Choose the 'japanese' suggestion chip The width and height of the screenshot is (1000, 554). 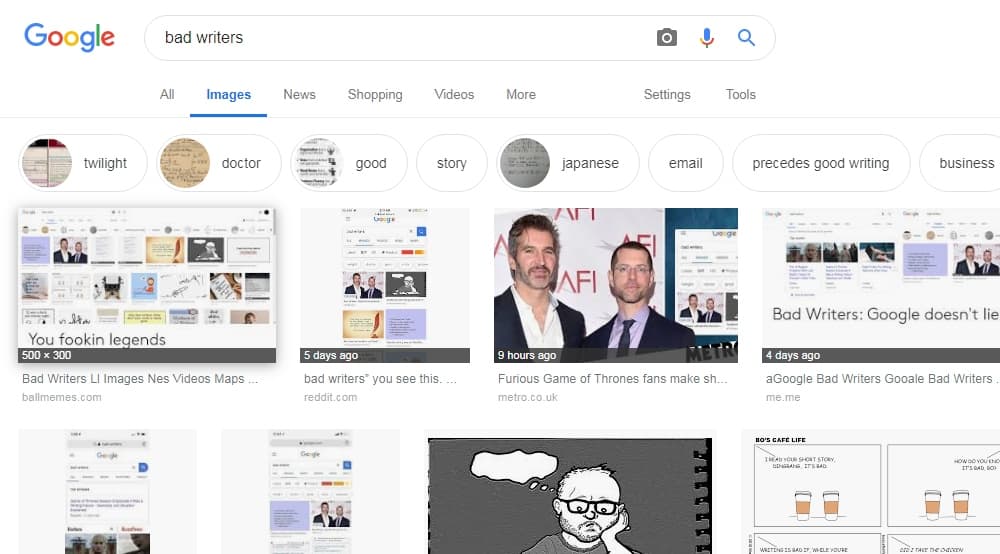point(568,163)
